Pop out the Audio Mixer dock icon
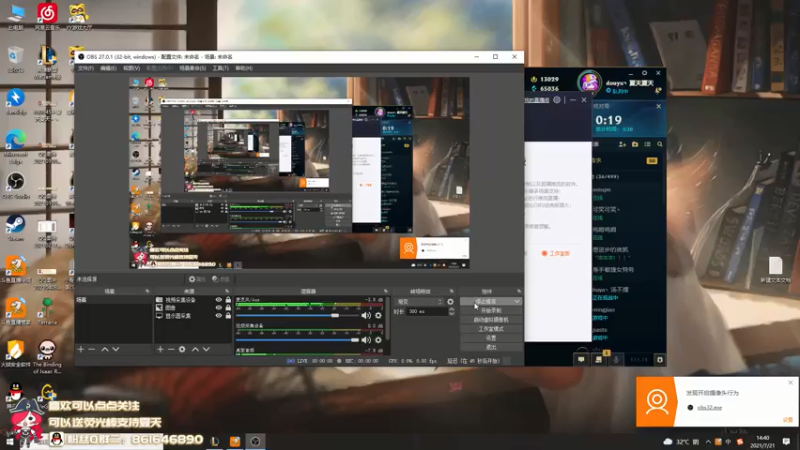Image resolution: width=800 pixels, height=450 pixels. coord(386,291)
